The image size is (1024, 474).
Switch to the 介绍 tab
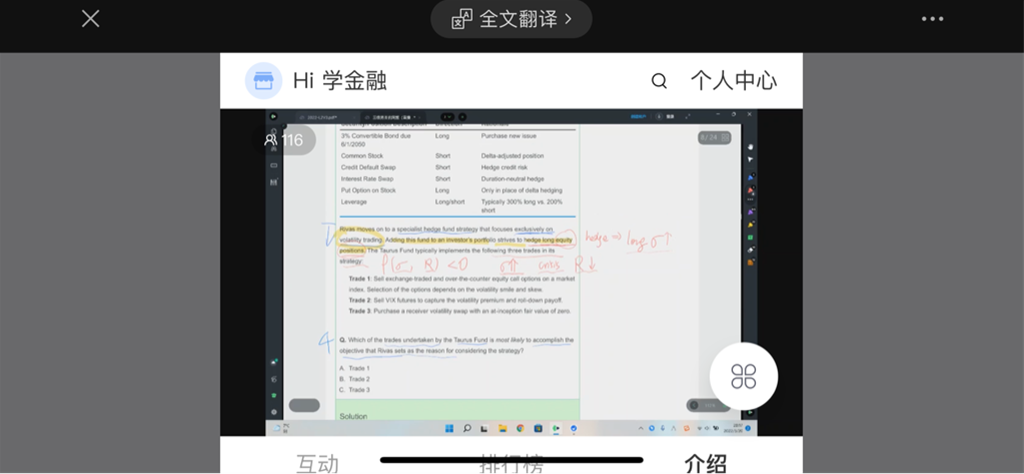pos(705,463)
